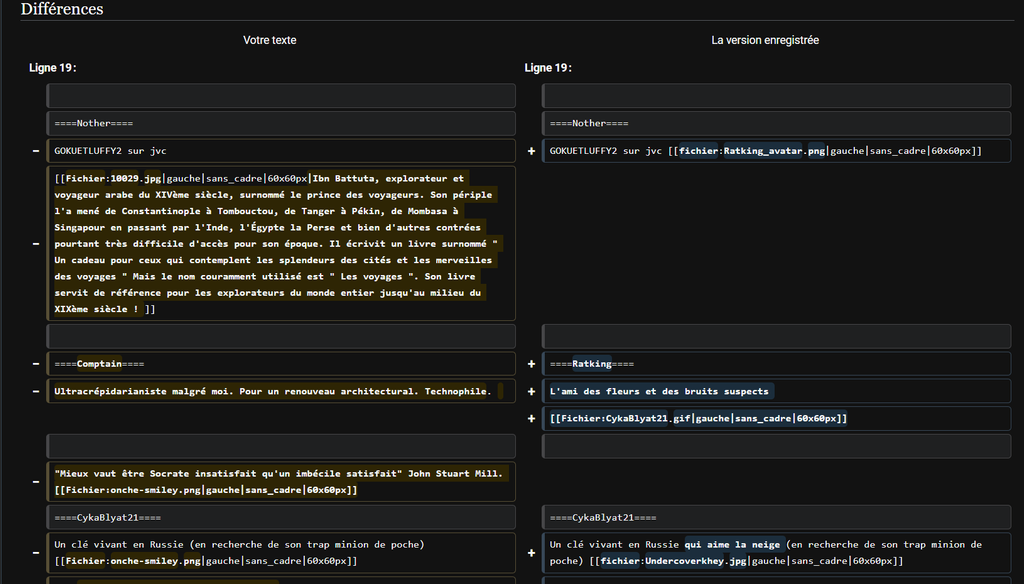1024x584 pixels.
Task: Click the empty diff cell above right "====Nother===="
Action: 776,96
